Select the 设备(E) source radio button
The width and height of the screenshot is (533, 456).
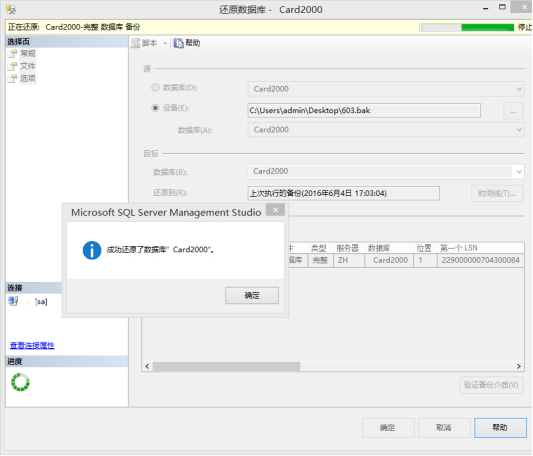pyautogui.click(x=155, y=108)
